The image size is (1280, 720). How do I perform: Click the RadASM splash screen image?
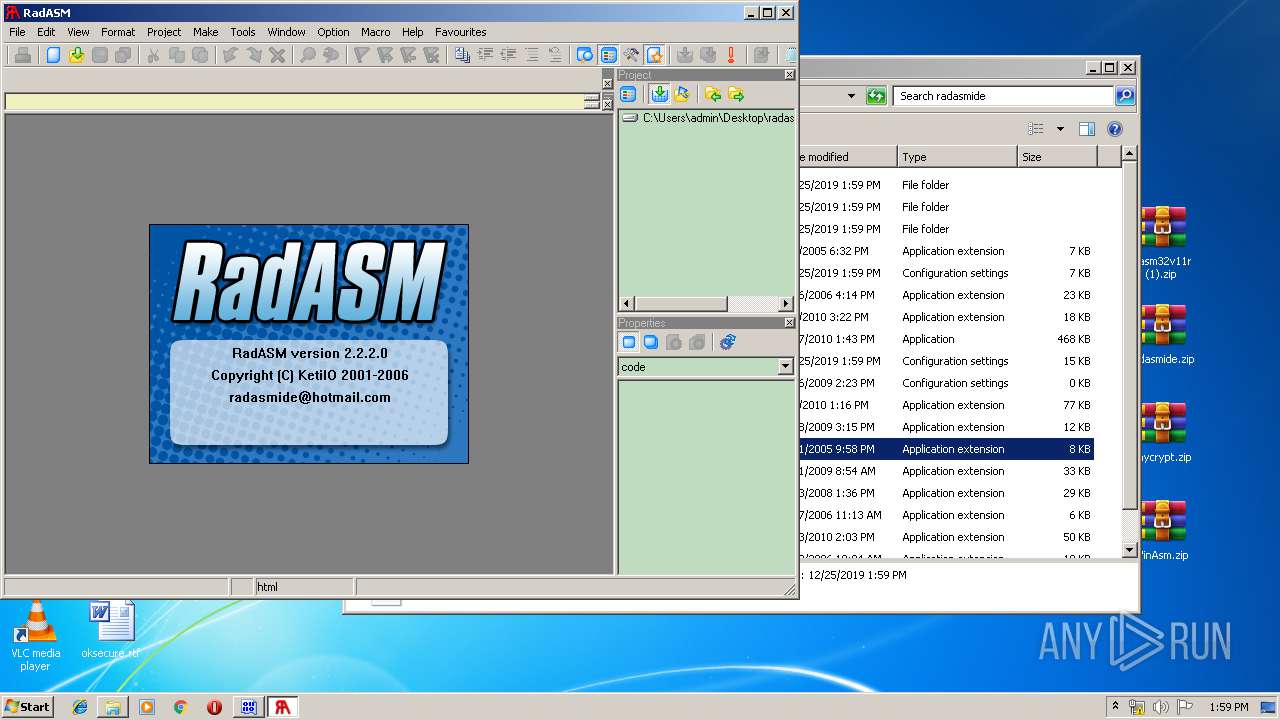(309, 343)
